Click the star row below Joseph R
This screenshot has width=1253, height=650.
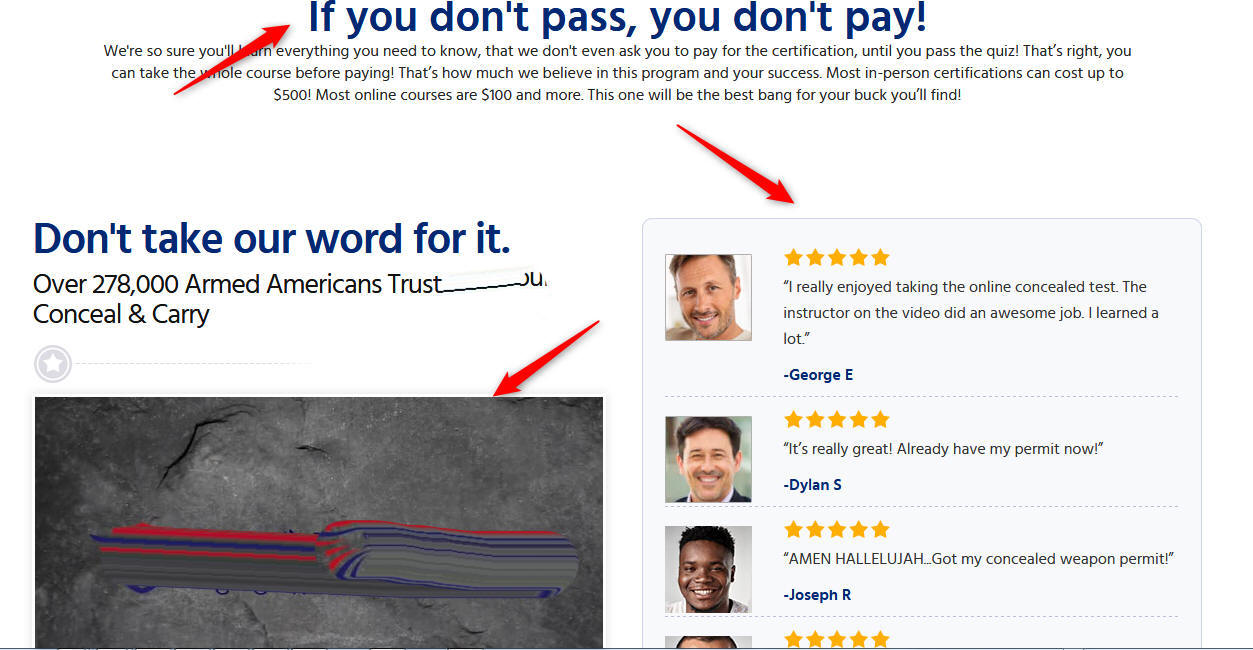836,639
